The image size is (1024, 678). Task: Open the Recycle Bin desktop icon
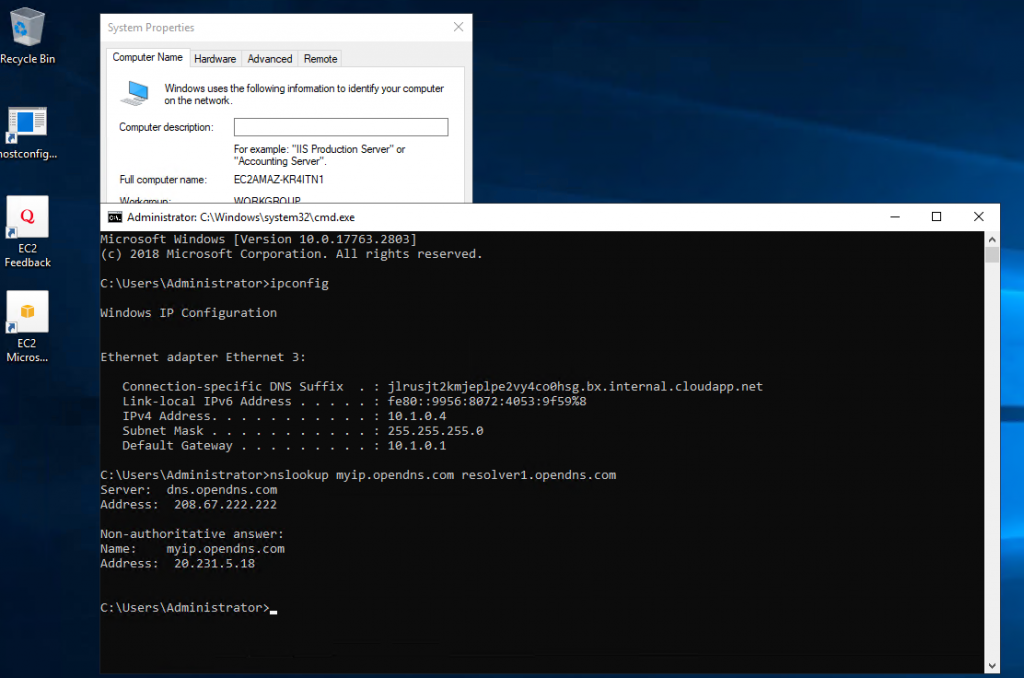coord(27,28)
